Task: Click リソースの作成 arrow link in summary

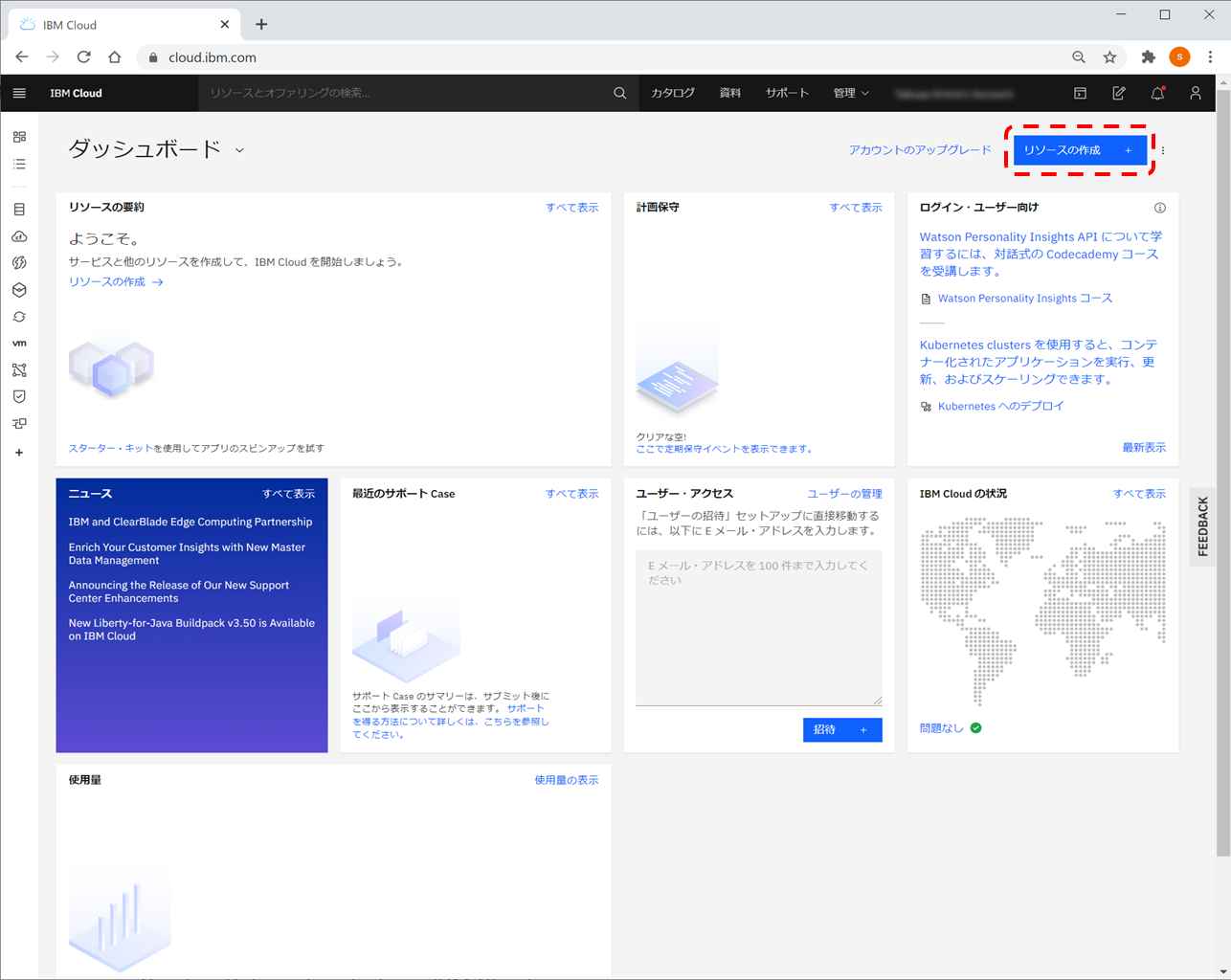Action: point(116,282)
